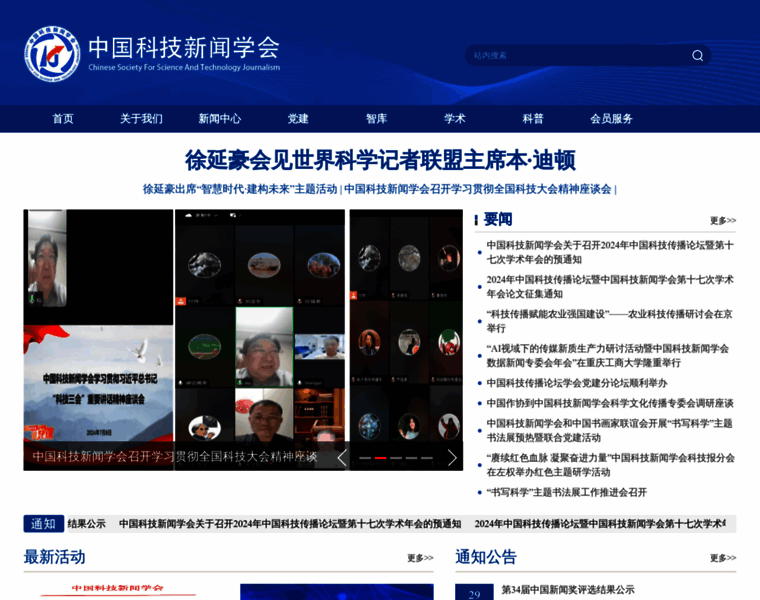
Task: Open the 智库 menu item
Action: click(377, 119)
